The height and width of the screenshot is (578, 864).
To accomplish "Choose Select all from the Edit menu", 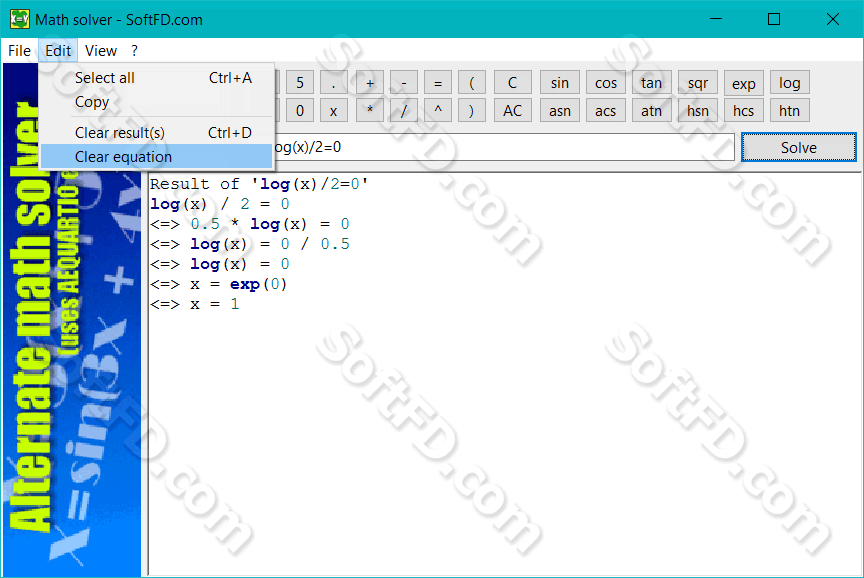I will [x=157, y=78].
